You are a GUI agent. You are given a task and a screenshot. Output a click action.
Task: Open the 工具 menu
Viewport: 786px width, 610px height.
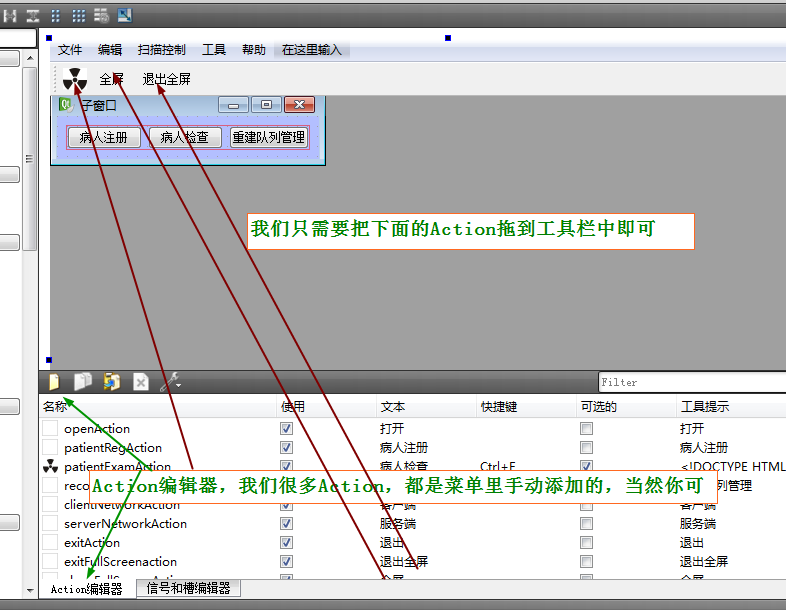pos(214,50)
